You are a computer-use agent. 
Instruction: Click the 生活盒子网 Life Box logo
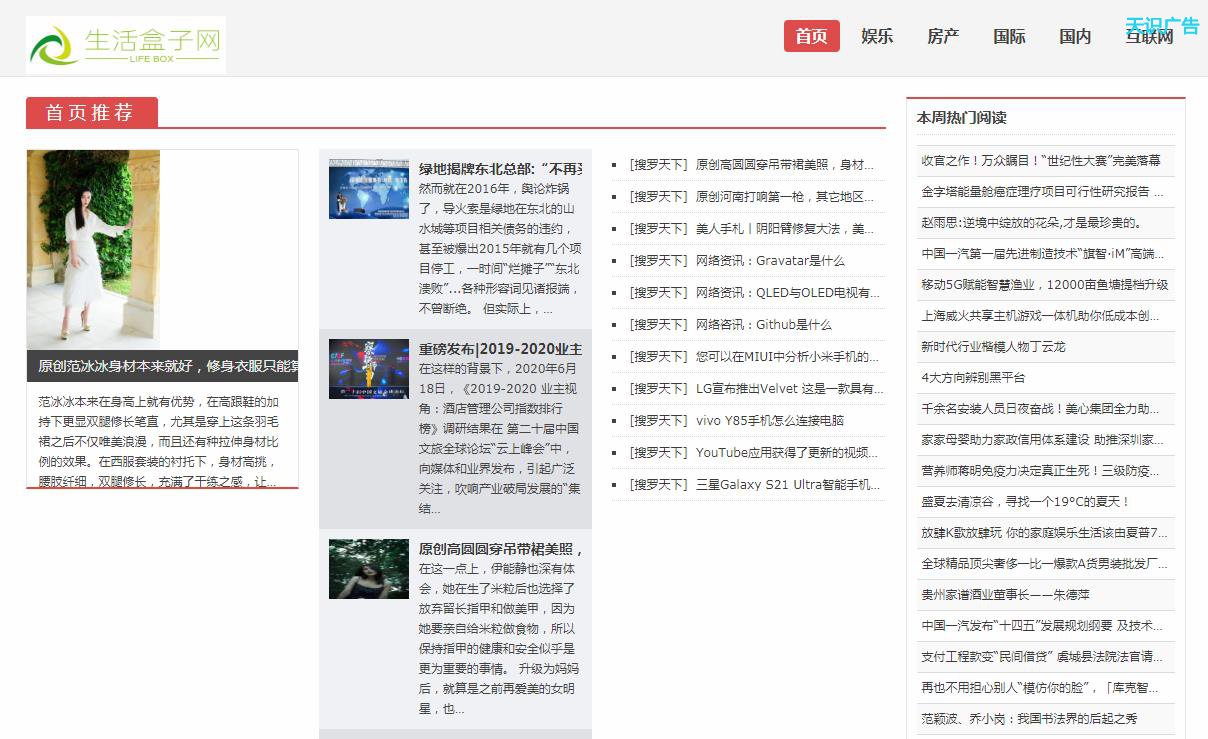click(x=126, y=45)
